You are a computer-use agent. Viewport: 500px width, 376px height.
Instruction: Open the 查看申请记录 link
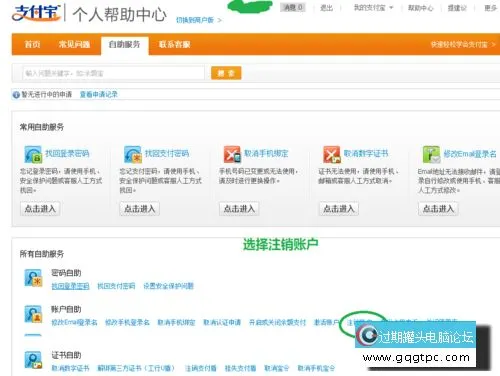pos(99,94)
